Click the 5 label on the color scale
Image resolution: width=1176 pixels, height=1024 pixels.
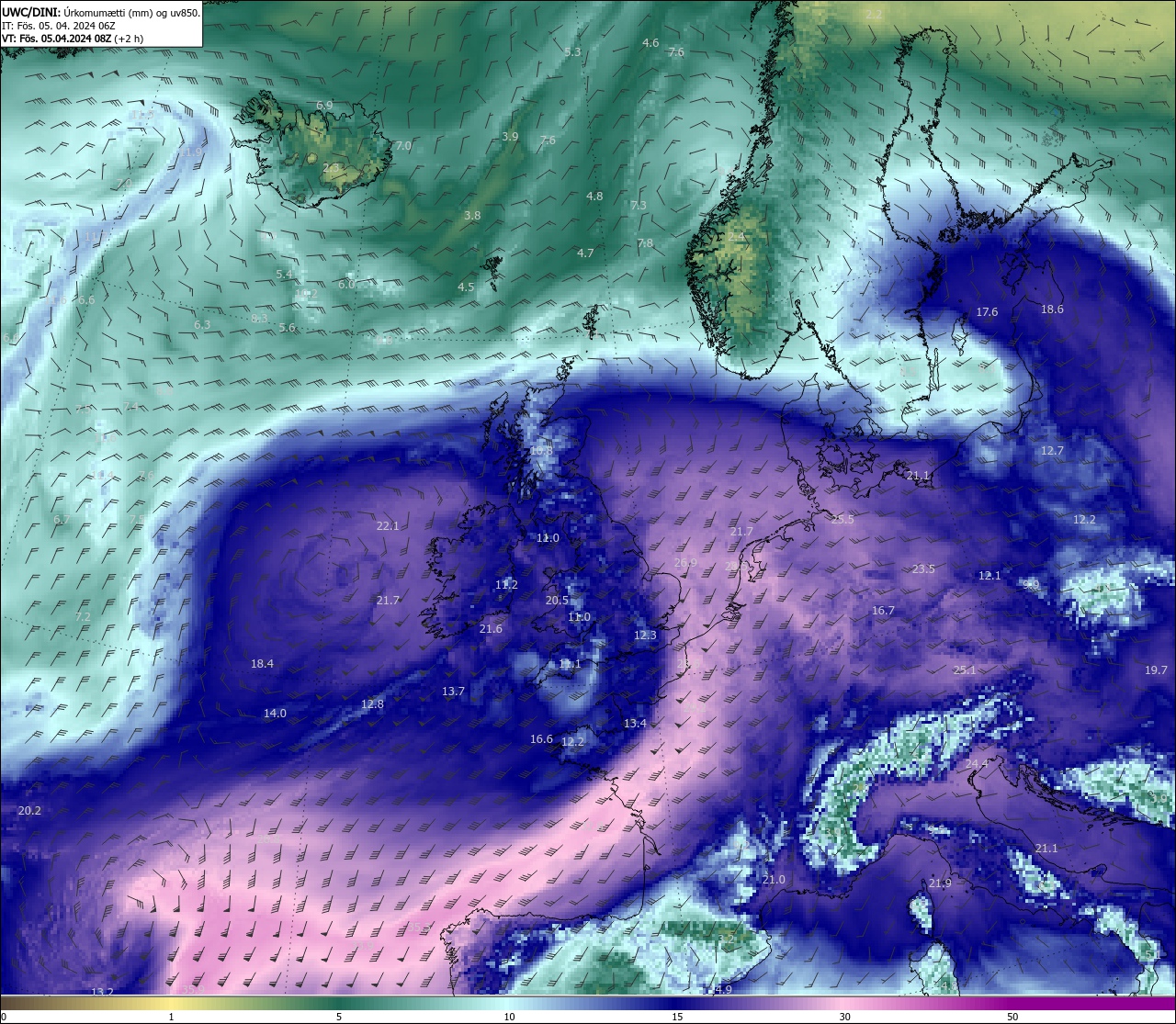pos(339,1017)
